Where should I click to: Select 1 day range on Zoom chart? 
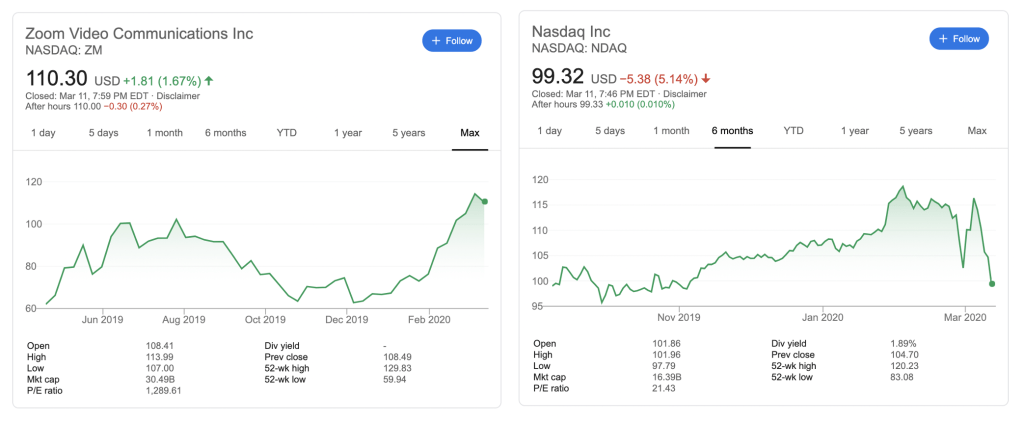tap(43, 133)
